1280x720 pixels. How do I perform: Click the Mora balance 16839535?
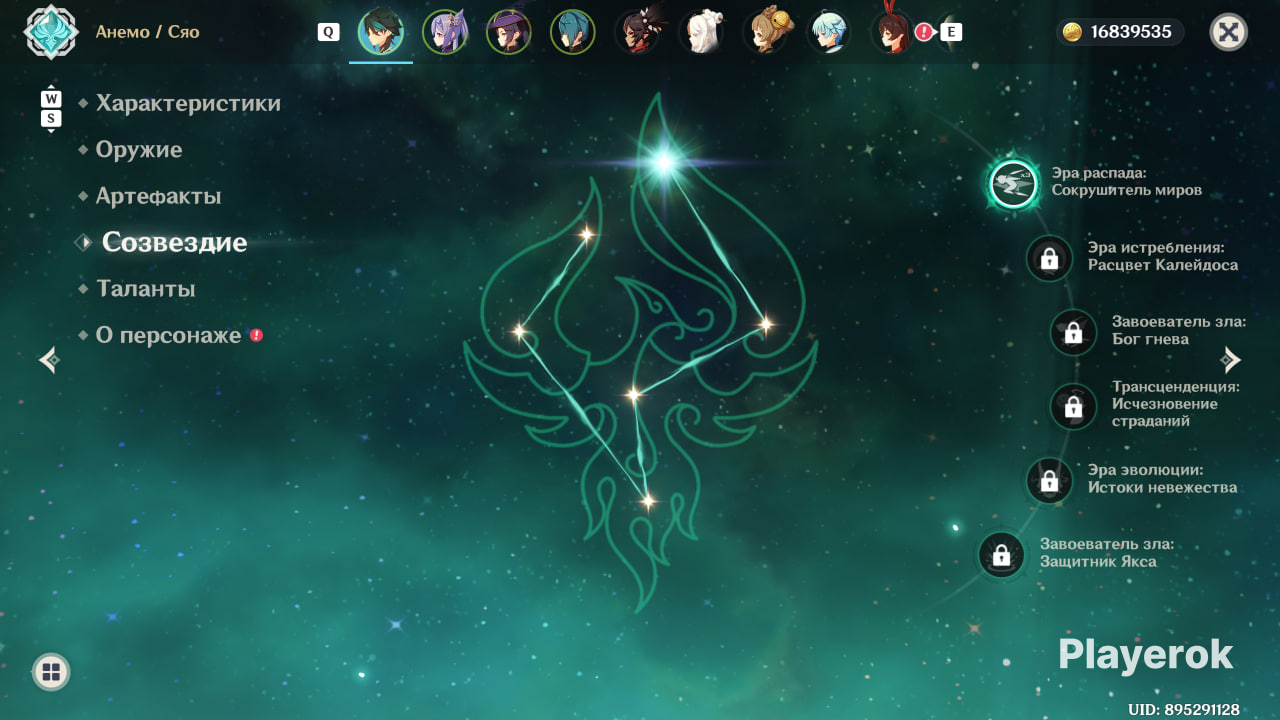point(1131,32)
